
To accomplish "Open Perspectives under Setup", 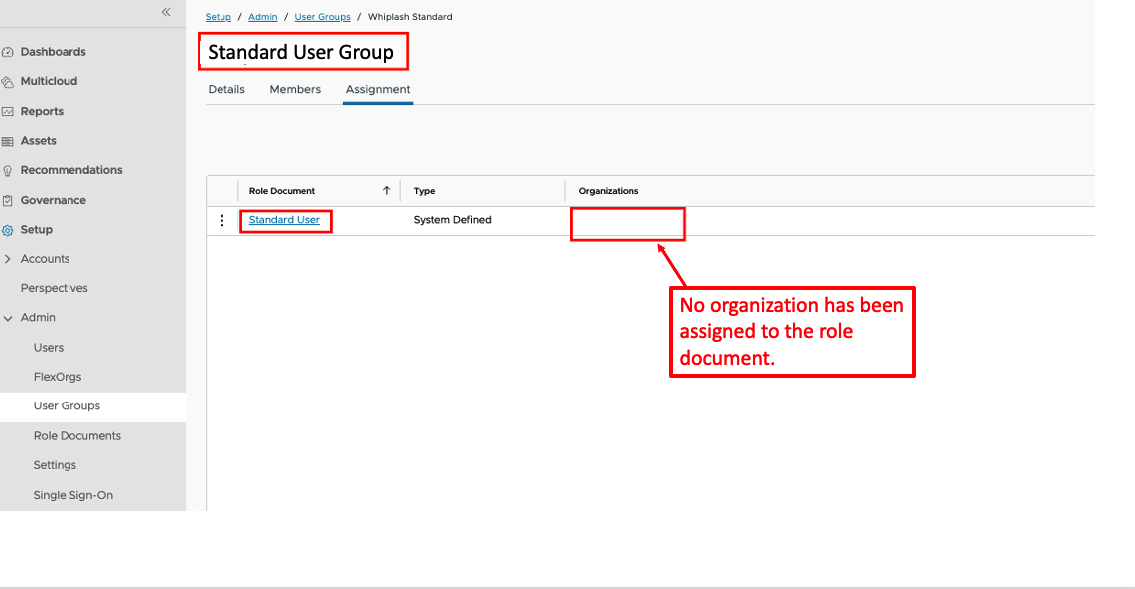I will [x=54, y=288].
